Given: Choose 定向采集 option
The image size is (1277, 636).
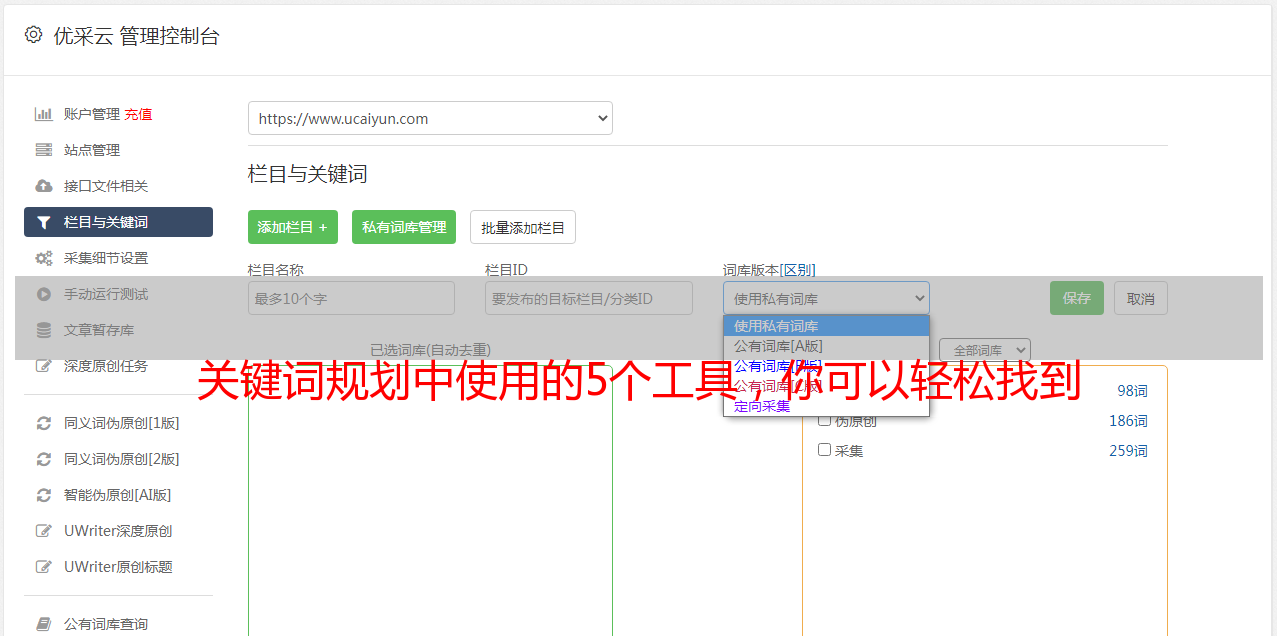Looking at the screenshot, I should [826, 406].
